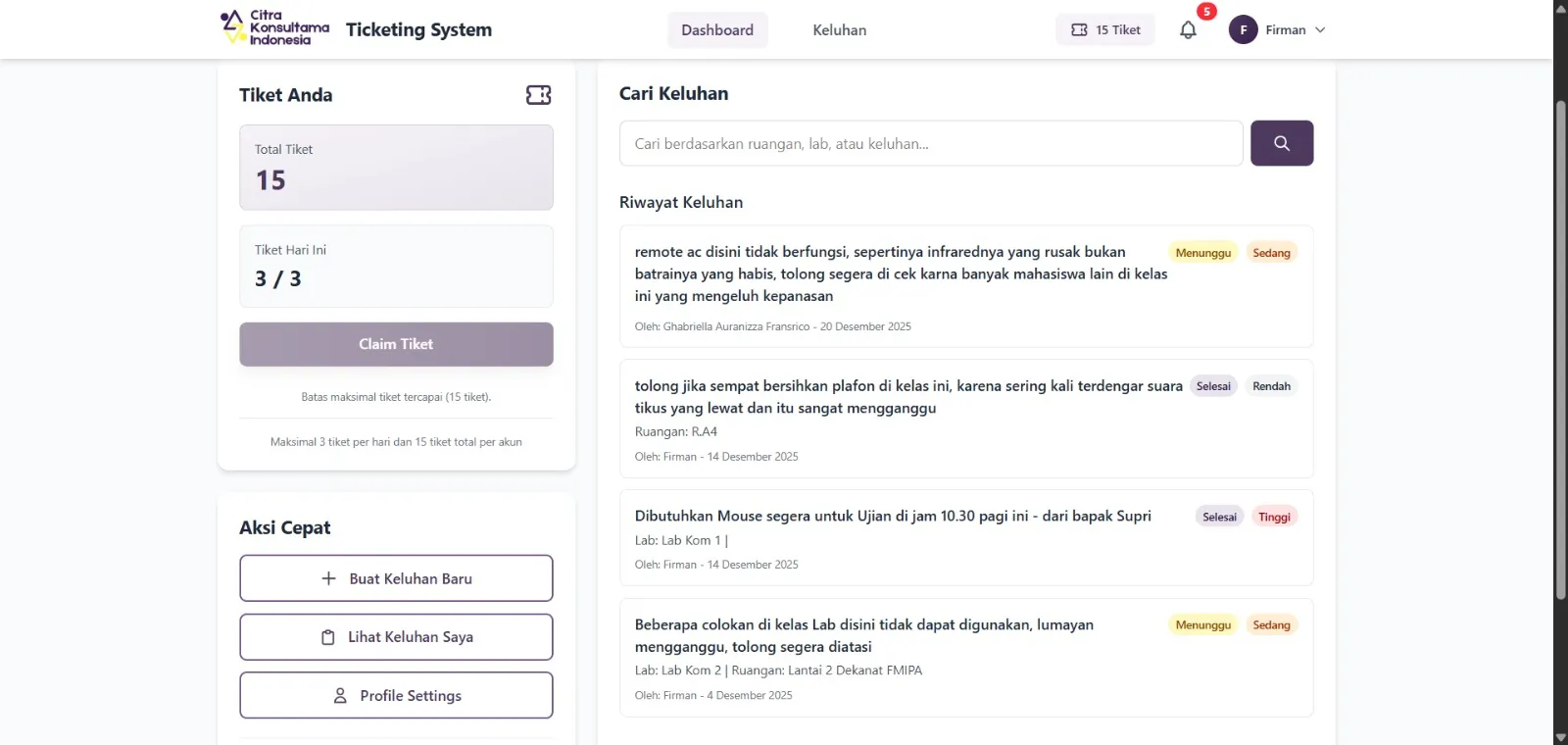Click the Ticketing System title
Screen dimensions: 1568x745
[x=418, y=29]
